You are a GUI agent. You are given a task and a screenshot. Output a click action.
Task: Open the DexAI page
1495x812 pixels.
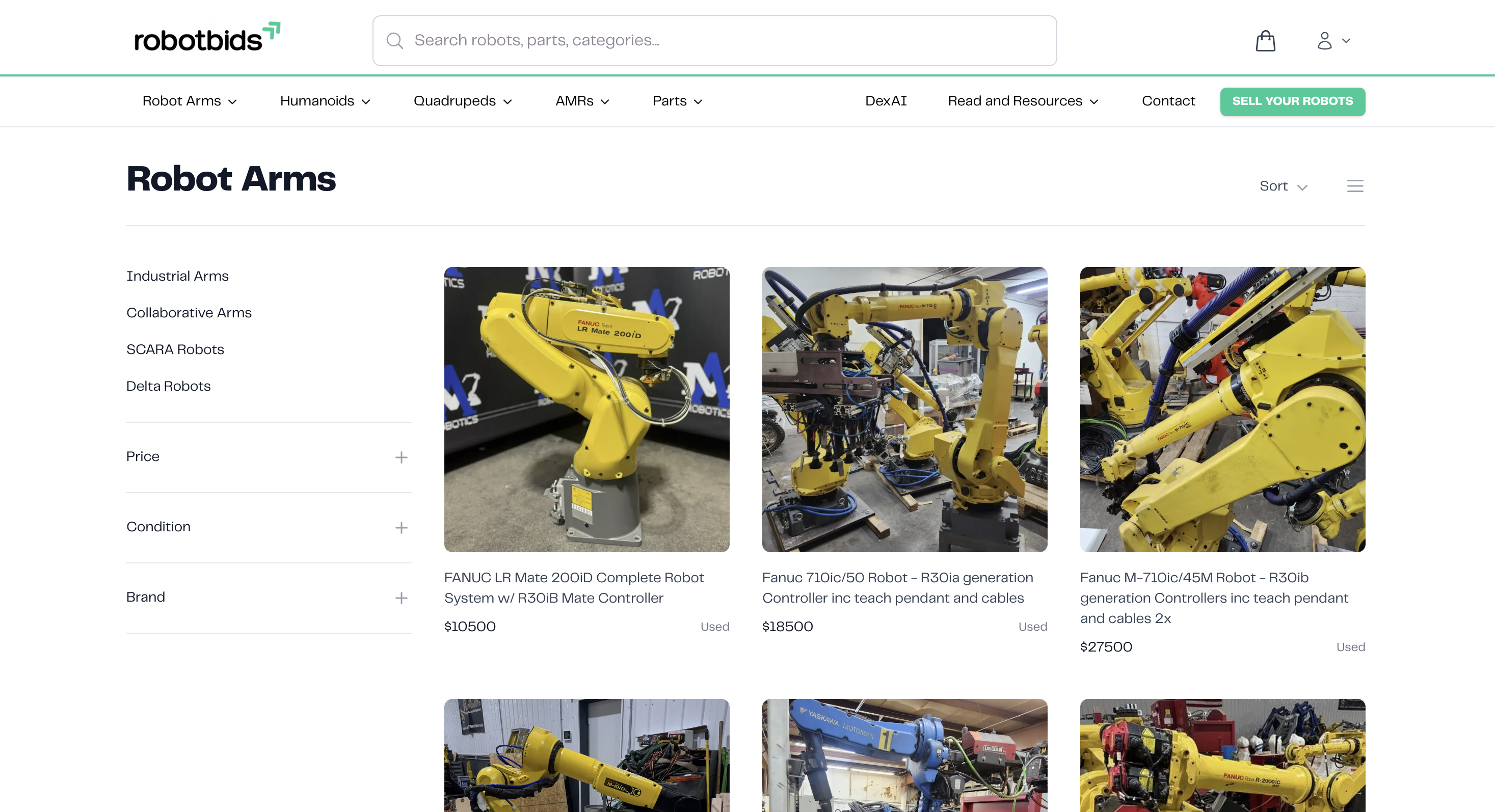click(885, 101)
